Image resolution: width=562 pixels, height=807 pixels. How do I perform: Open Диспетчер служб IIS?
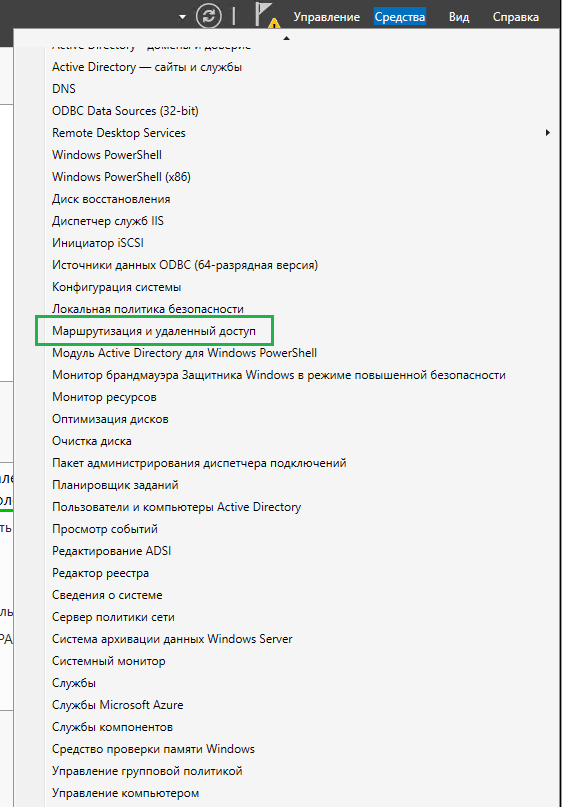pos(108,221)
